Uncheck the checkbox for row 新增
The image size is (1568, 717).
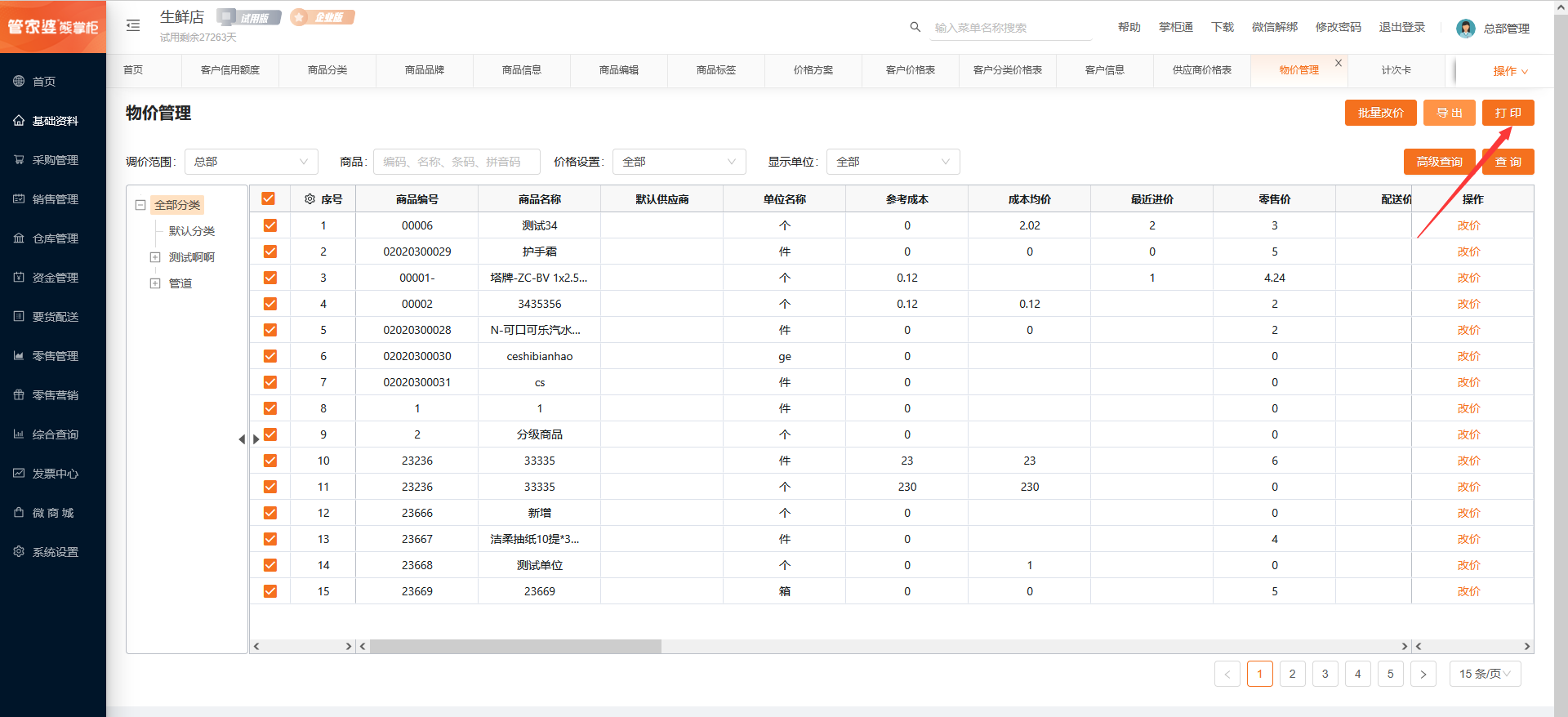click(x=270, y=513)
